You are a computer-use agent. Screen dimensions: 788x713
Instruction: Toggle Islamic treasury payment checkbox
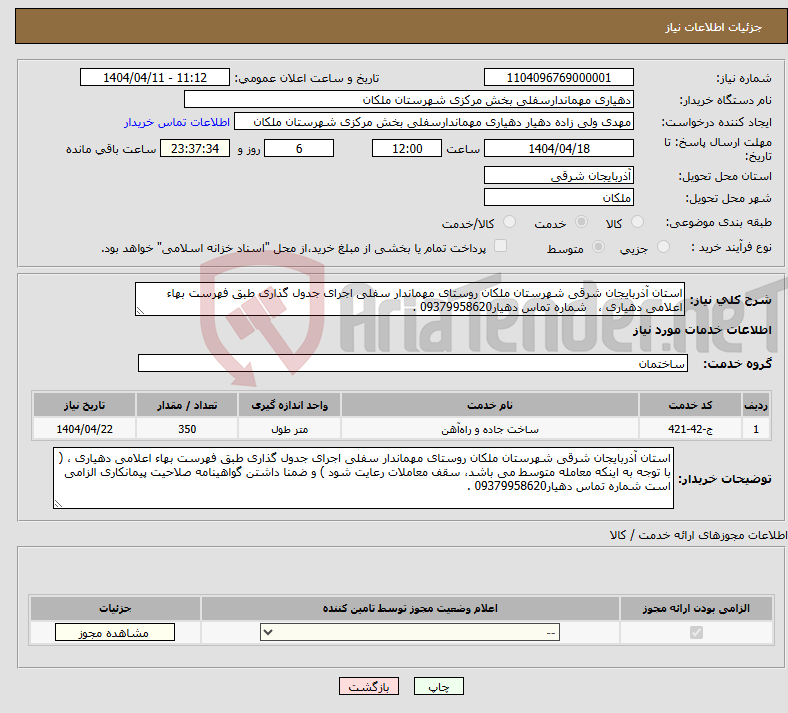(x=501, y=246)
